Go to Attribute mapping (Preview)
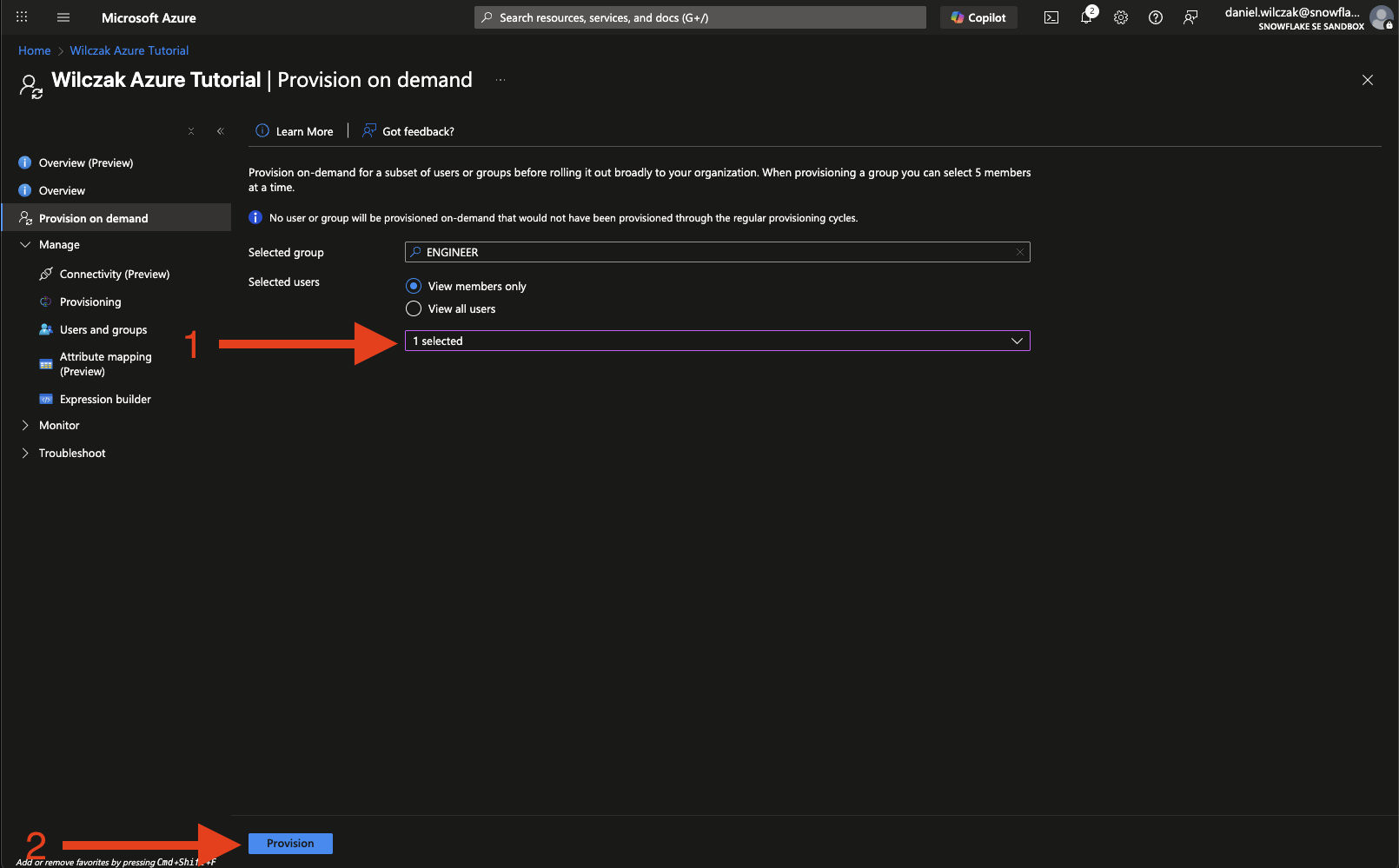 point(105,364)
